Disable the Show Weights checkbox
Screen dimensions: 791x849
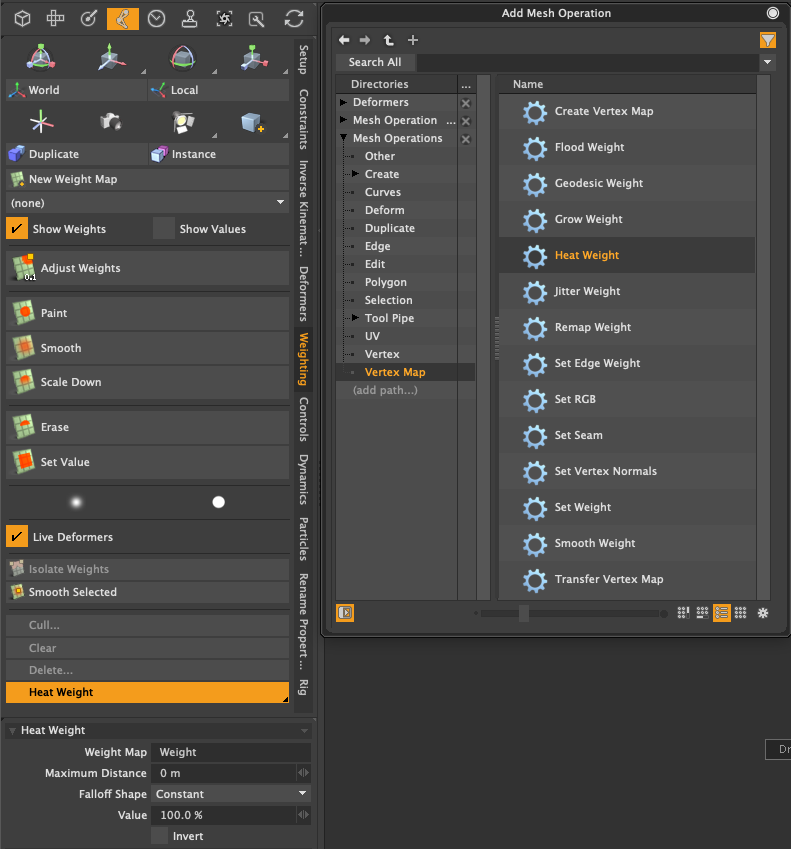(17, 229)
